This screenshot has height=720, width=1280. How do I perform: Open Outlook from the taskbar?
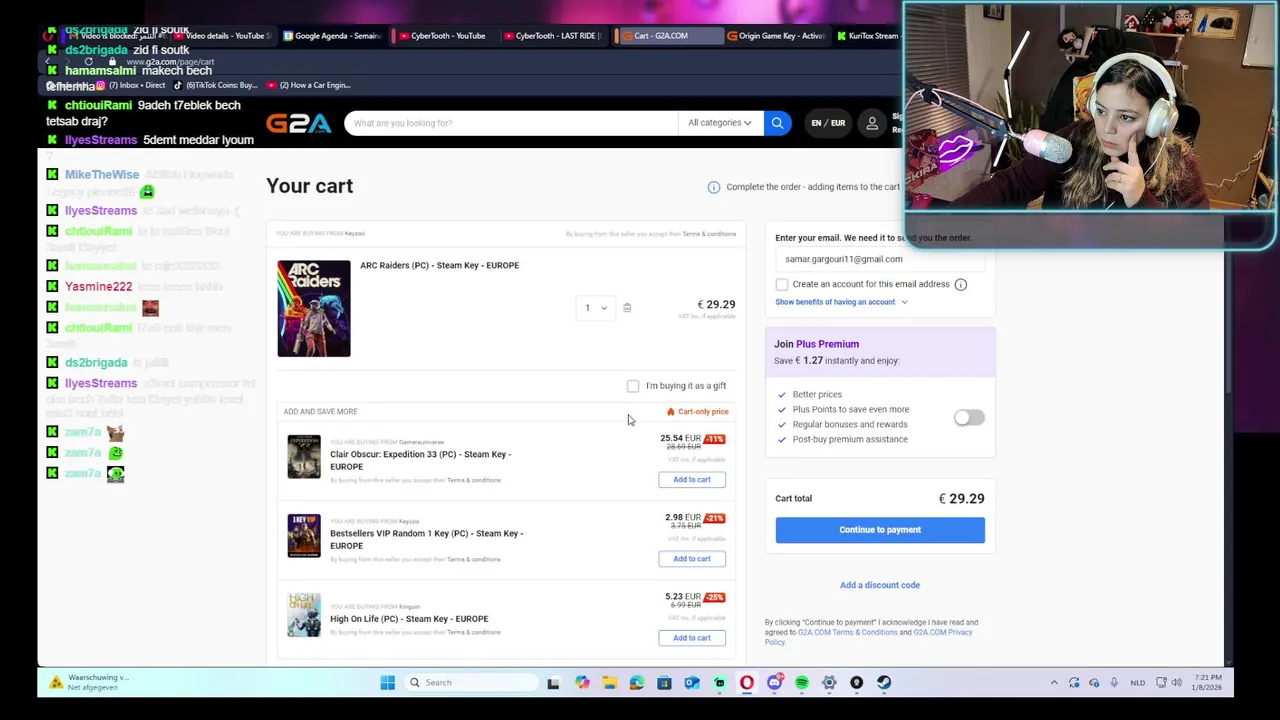coord(692,683)
